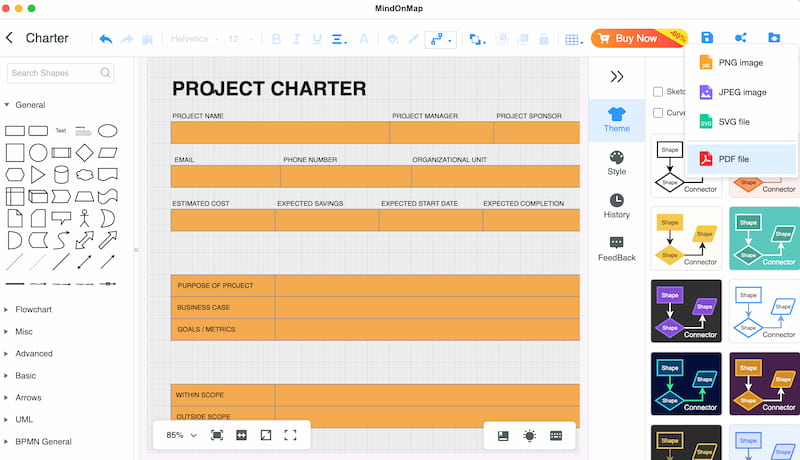Click the orange Buy Now button
800x460 pixels.
point(639,38)
